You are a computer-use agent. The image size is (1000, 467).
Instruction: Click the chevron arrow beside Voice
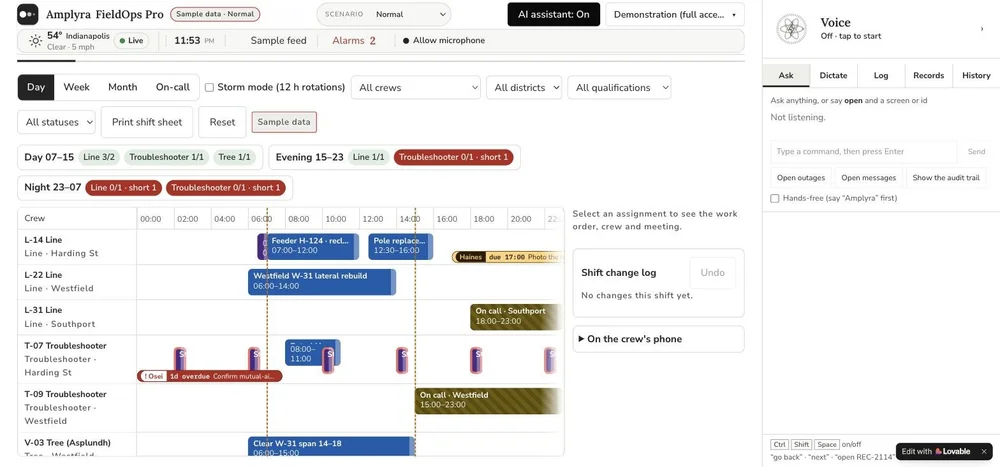tap(982, 29)
